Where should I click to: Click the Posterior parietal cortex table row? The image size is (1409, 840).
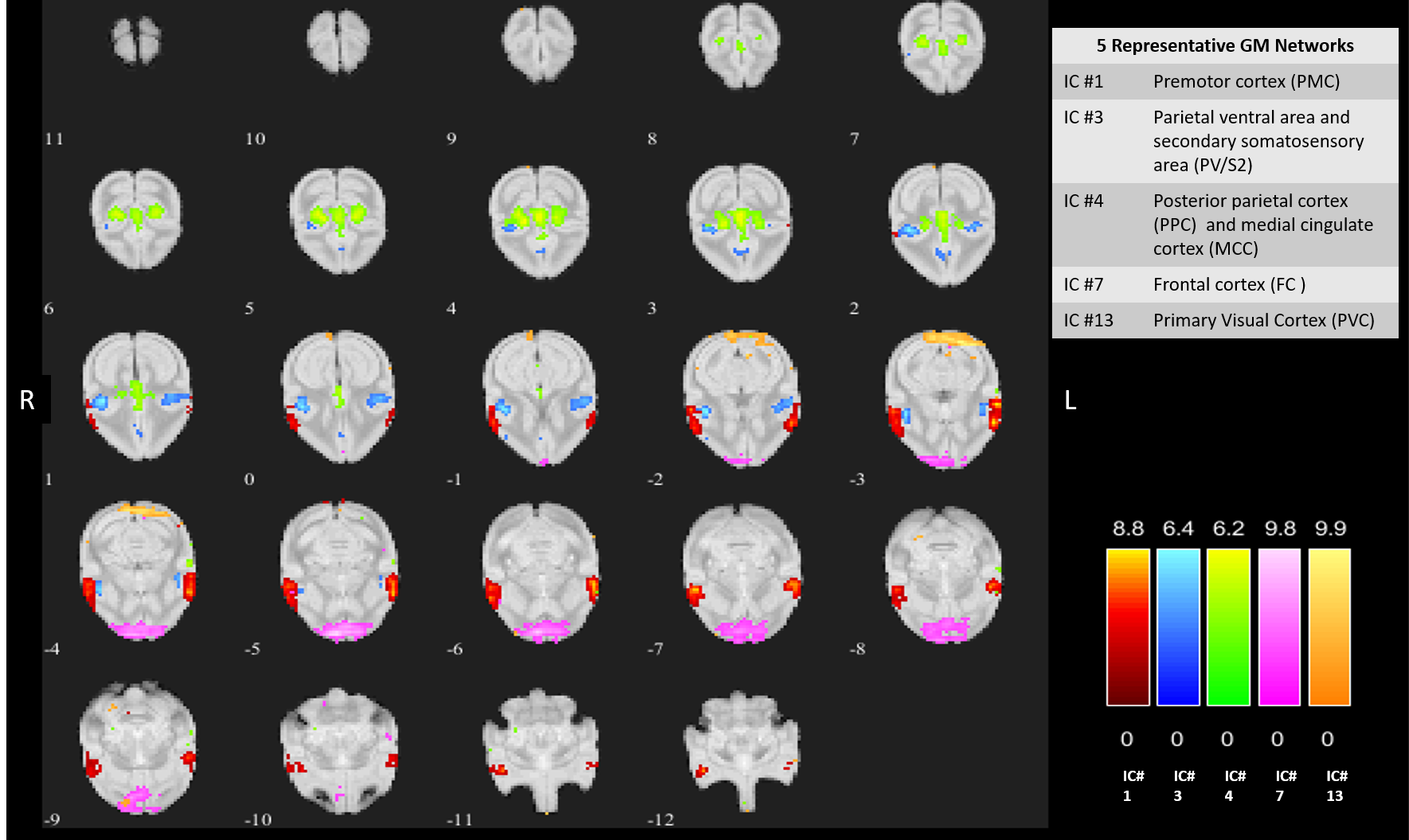click(x=1225, y=225)
